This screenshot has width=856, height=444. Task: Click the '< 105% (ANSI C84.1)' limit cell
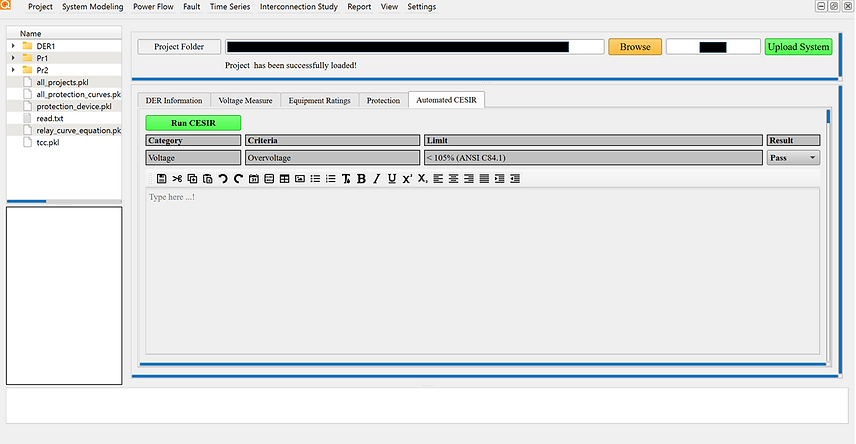(593, 158)
